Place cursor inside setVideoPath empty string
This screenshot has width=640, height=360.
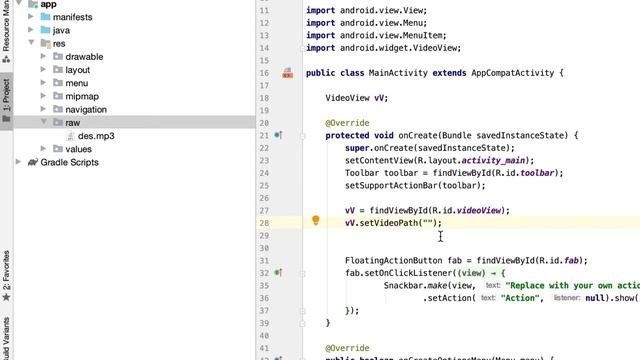[x=428, y=223]
